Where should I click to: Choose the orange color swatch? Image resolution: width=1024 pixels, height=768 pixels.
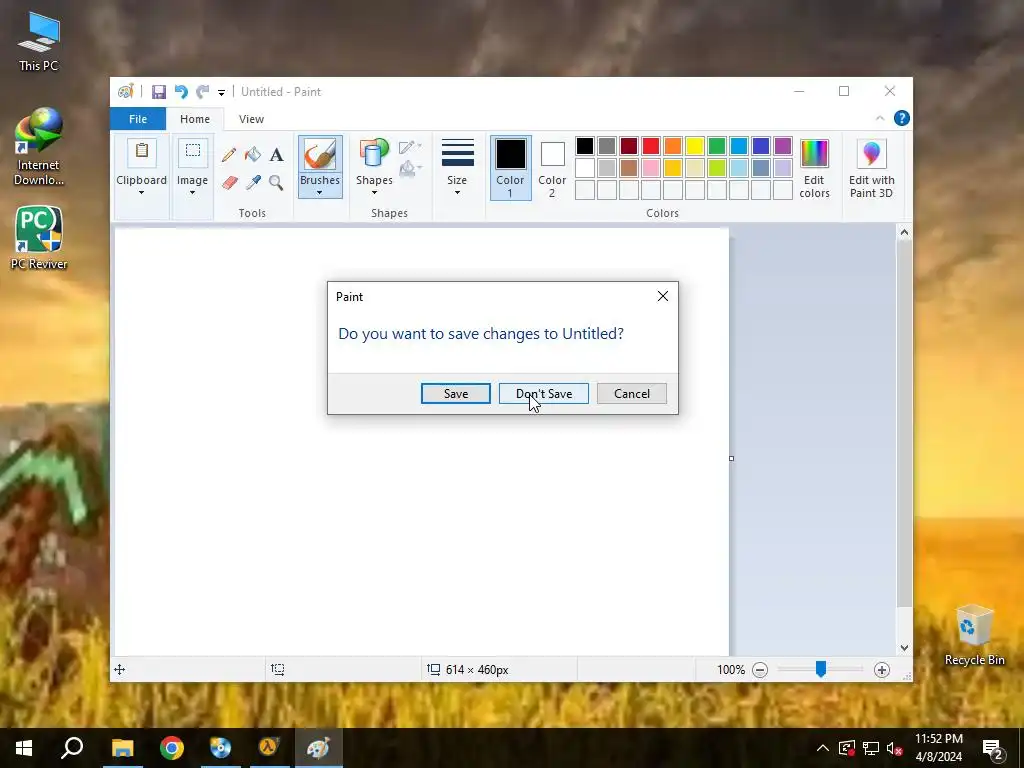coord(673,146)
